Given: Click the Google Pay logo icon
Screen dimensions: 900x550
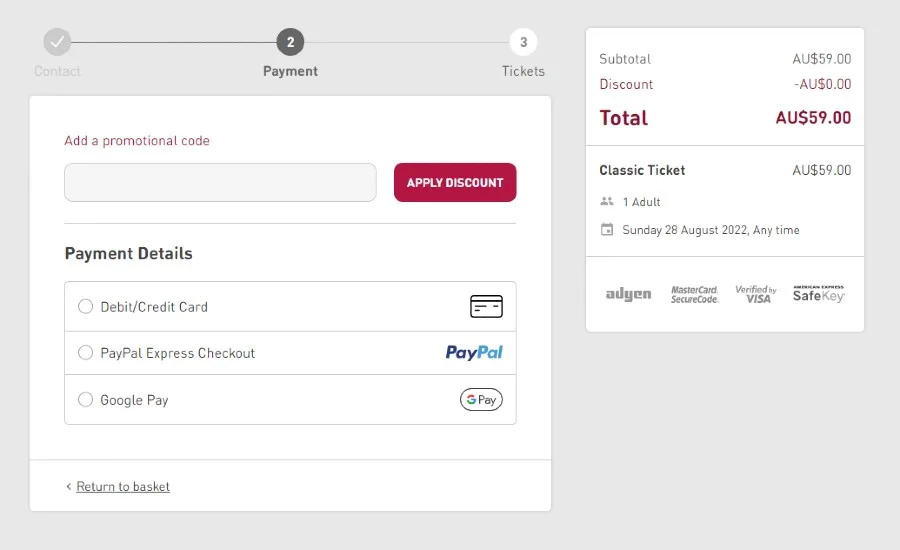Looking at the screenshot, I should point(481,400).
